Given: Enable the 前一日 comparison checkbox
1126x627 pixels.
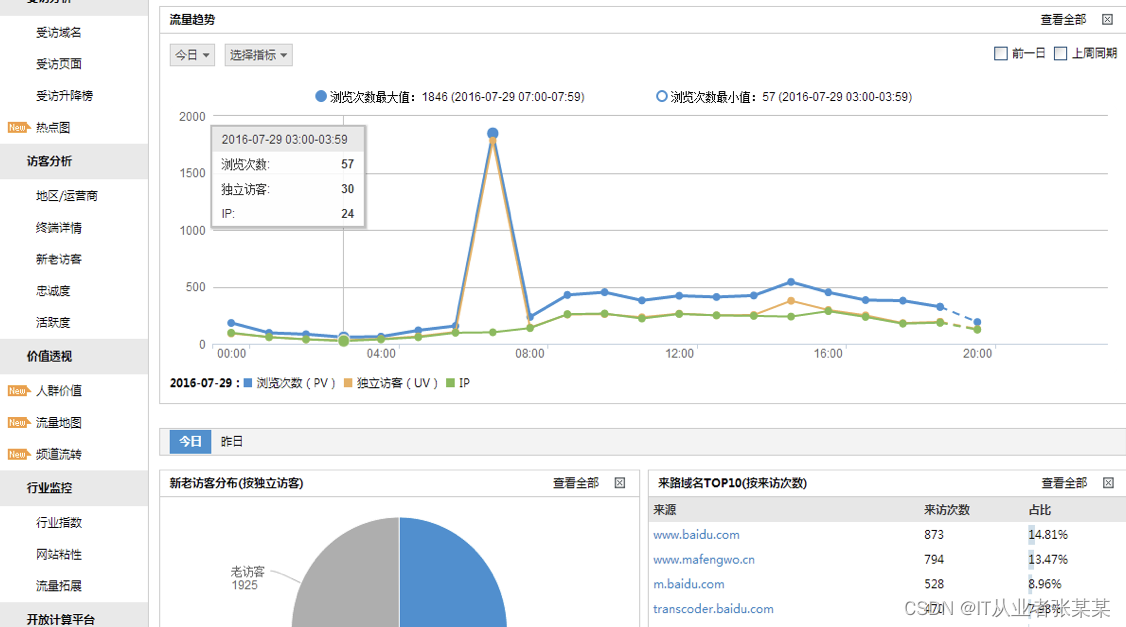Looking at the screenshot, I should click(x=1000, y=53).
